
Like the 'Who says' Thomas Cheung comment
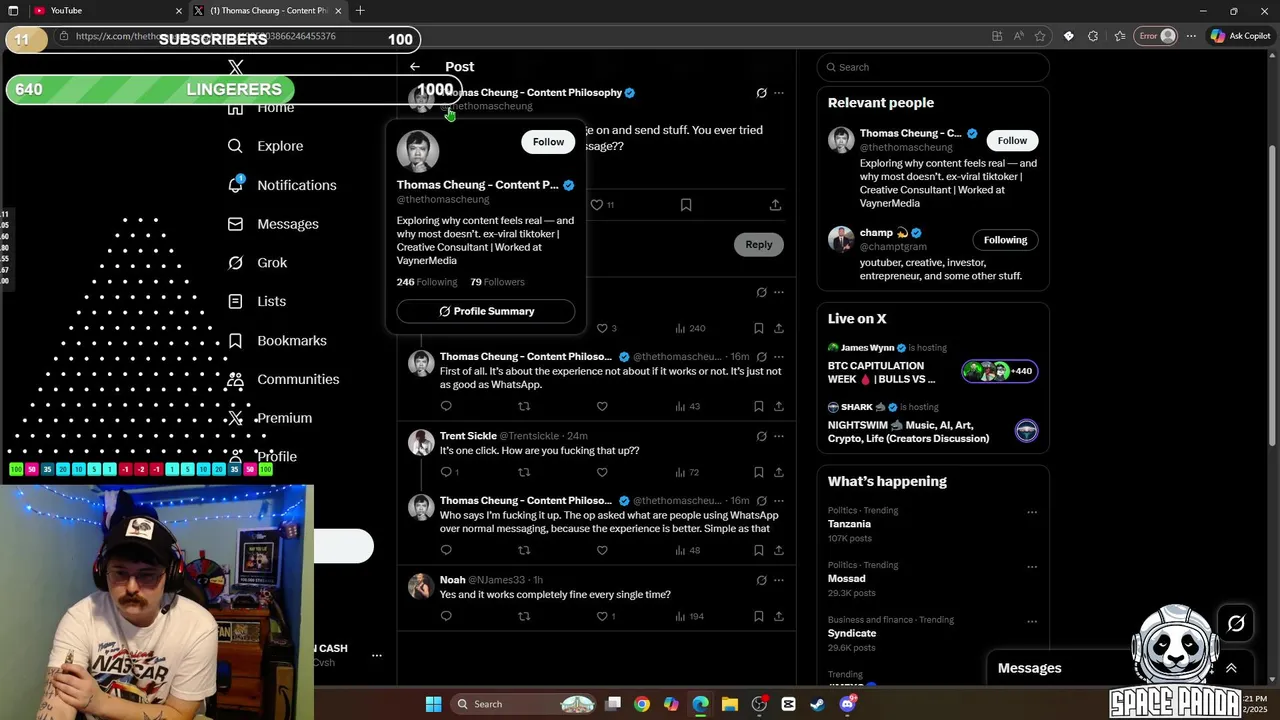click(602, 550)
